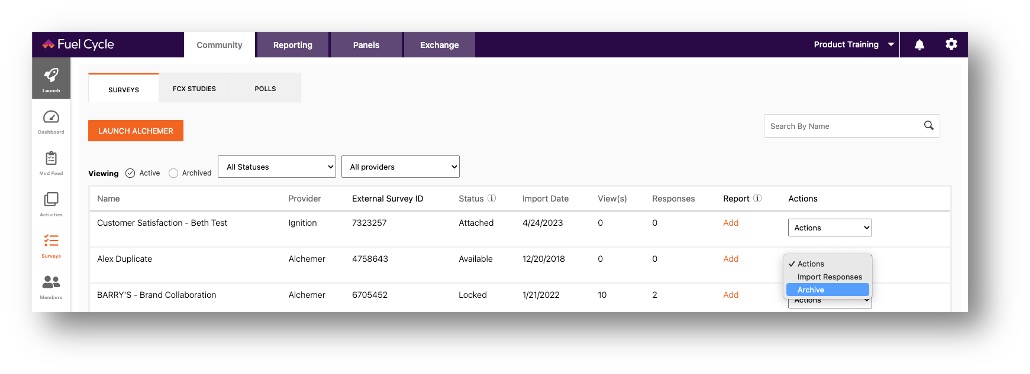The image size is (1030, 374).
Task: Select the SURVEYS sub-tab
Action: point(123,89)
